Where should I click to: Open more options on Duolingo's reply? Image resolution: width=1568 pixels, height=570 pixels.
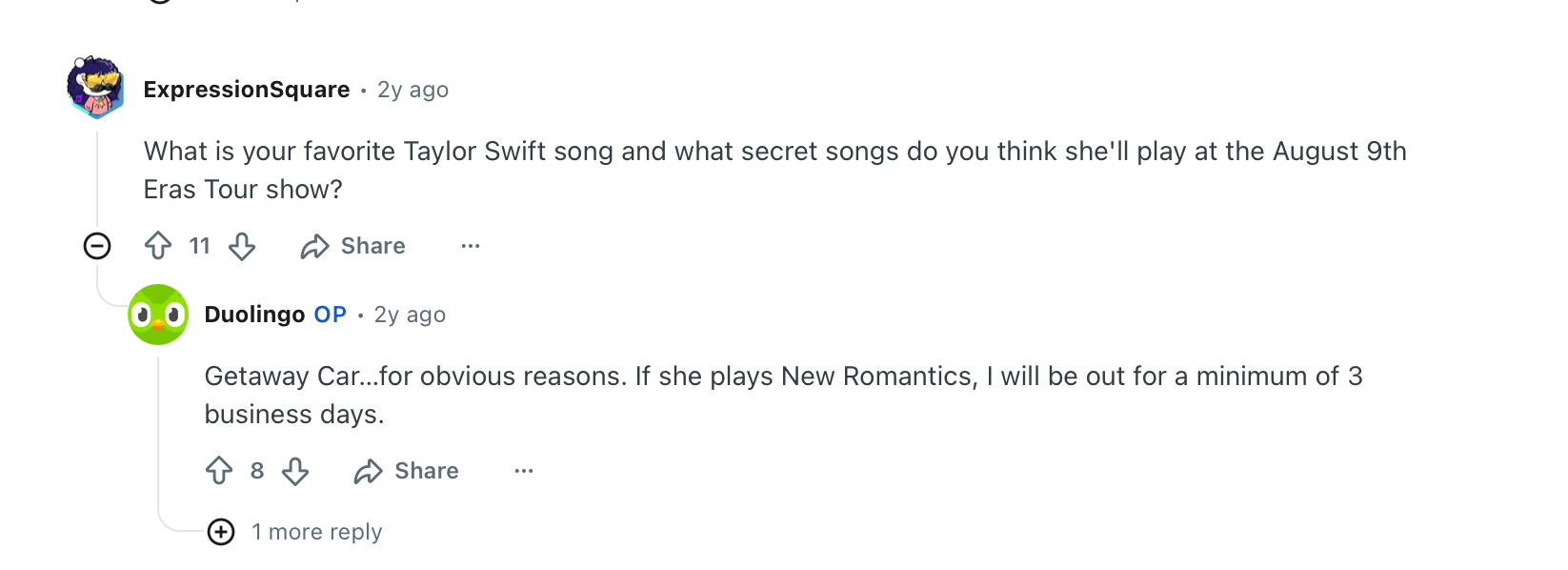pyautogui.click(x=524, y=471)
